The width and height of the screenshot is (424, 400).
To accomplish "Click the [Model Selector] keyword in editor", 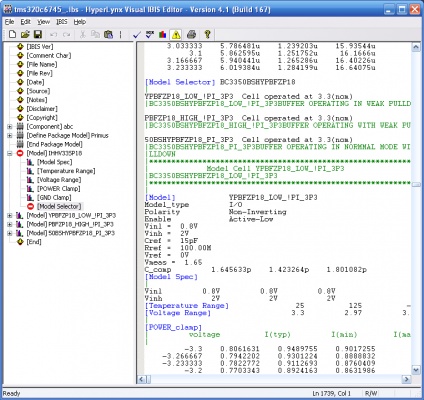I will tap(180, 82).
